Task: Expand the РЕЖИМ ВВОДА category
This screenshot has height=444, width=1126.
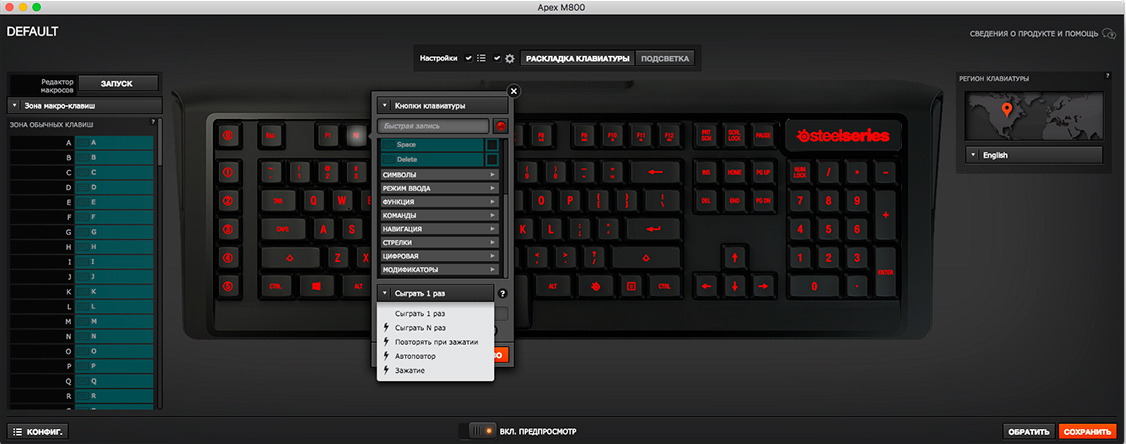Action: (439, 188)
